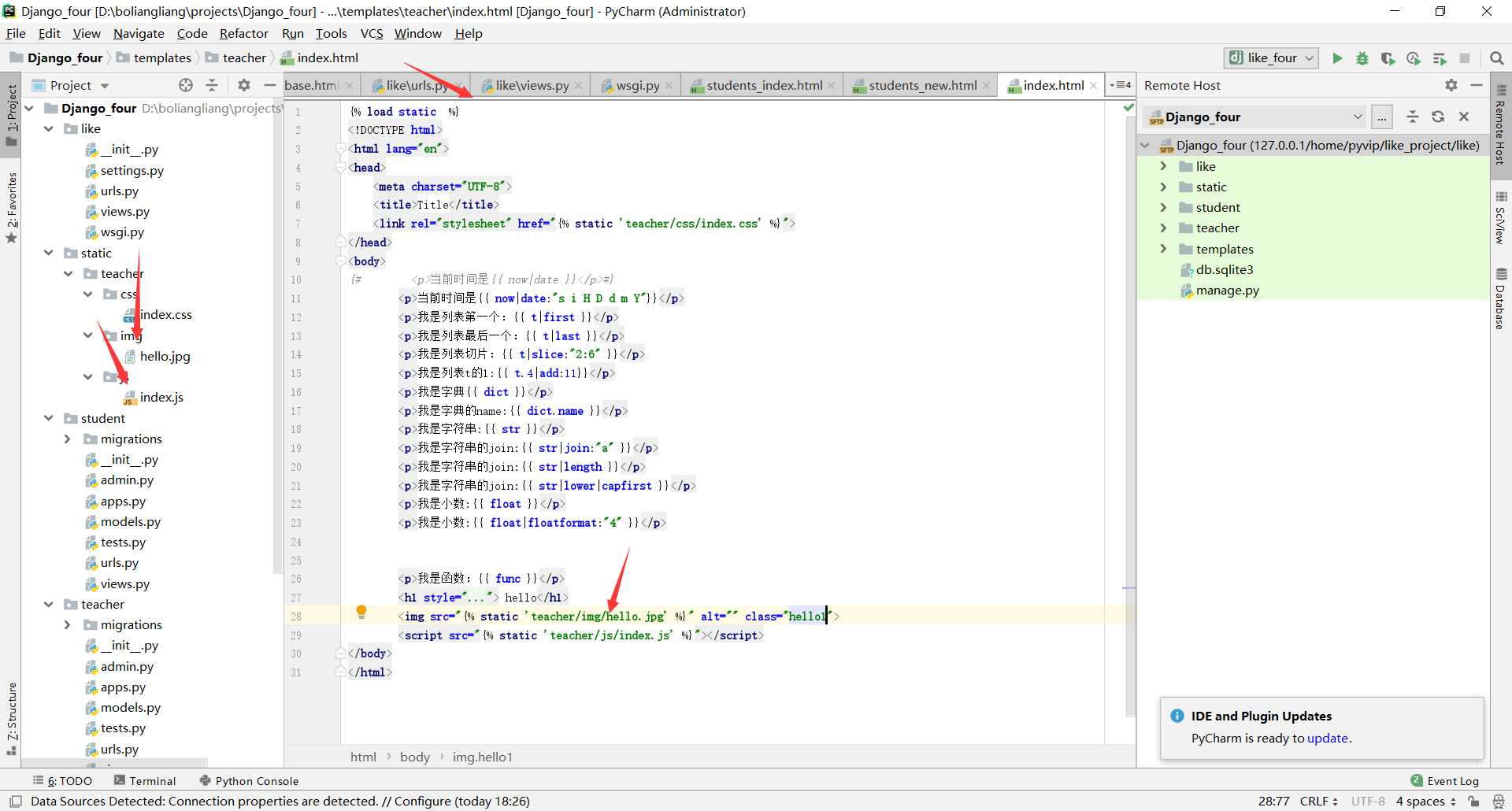Close the wsgi.py tab
Viewport: 1512px width, 811px height.
tap(669, 86)
